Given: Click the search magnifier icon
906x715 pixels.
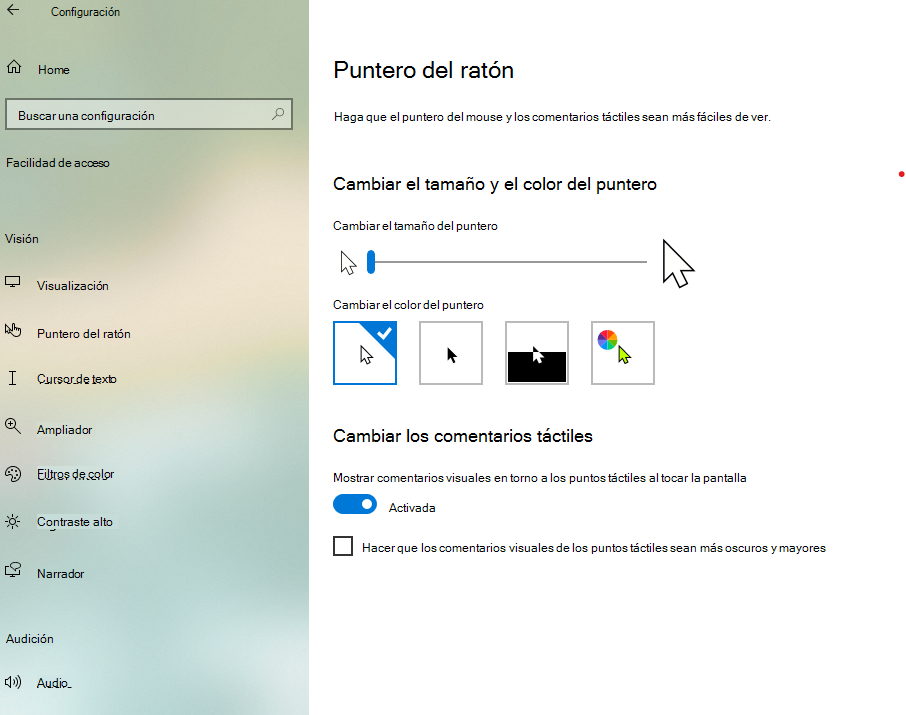Looking at the screenshot, I should pyautogui.click(x=278, y=113).
